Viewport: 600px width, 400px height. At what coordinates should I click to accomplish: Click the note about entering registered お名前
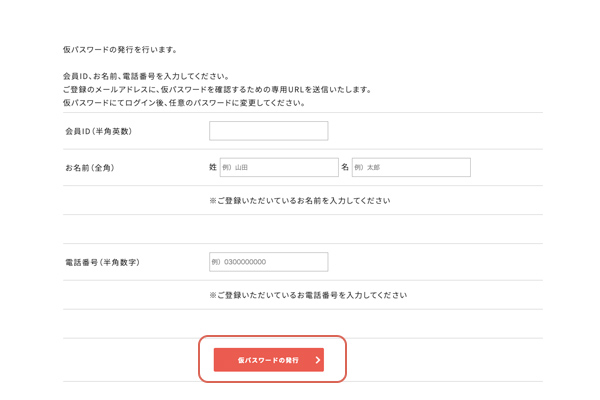point(299,200)
